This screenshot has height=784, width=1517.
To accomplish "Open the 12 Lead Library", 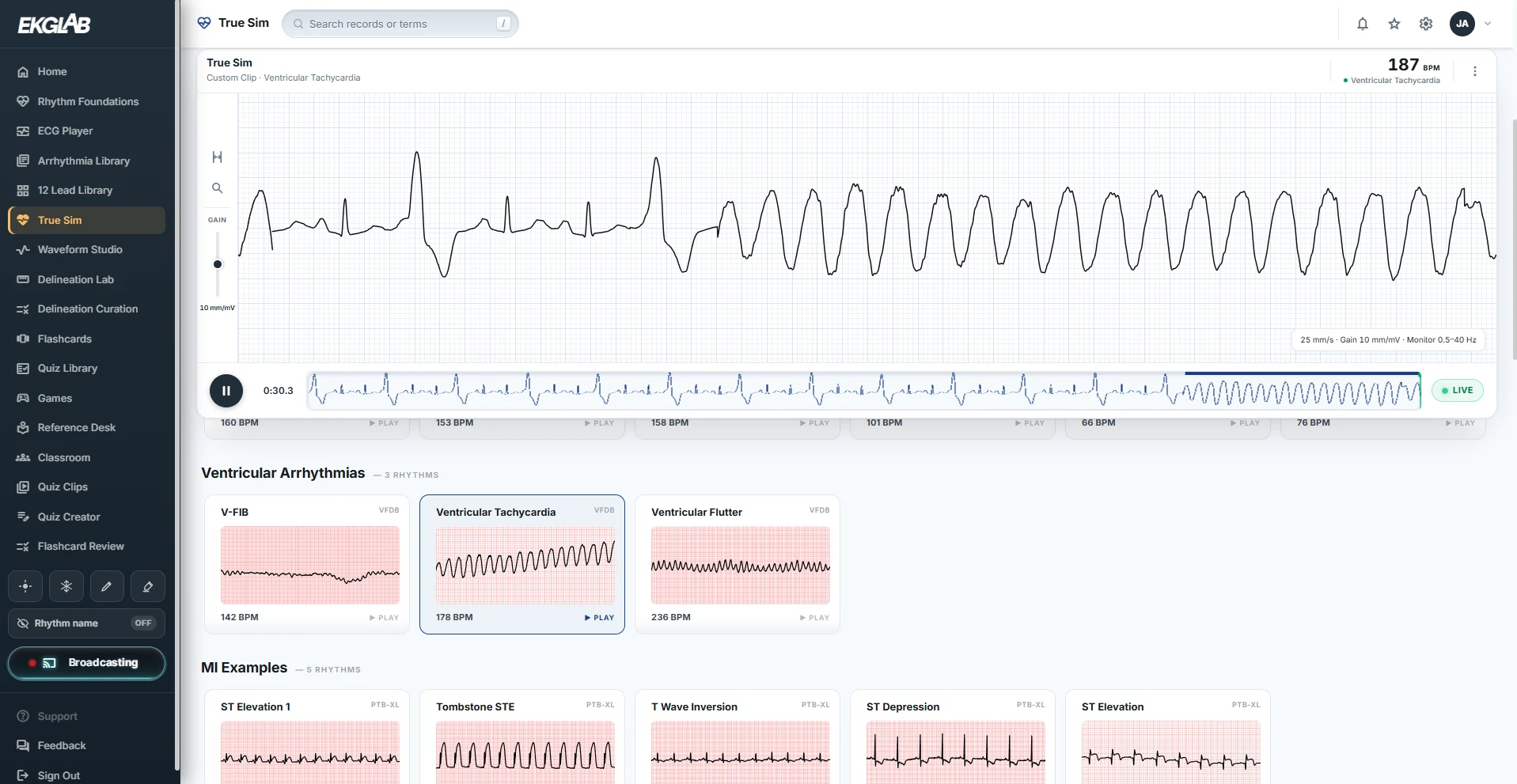I will 86,191.
